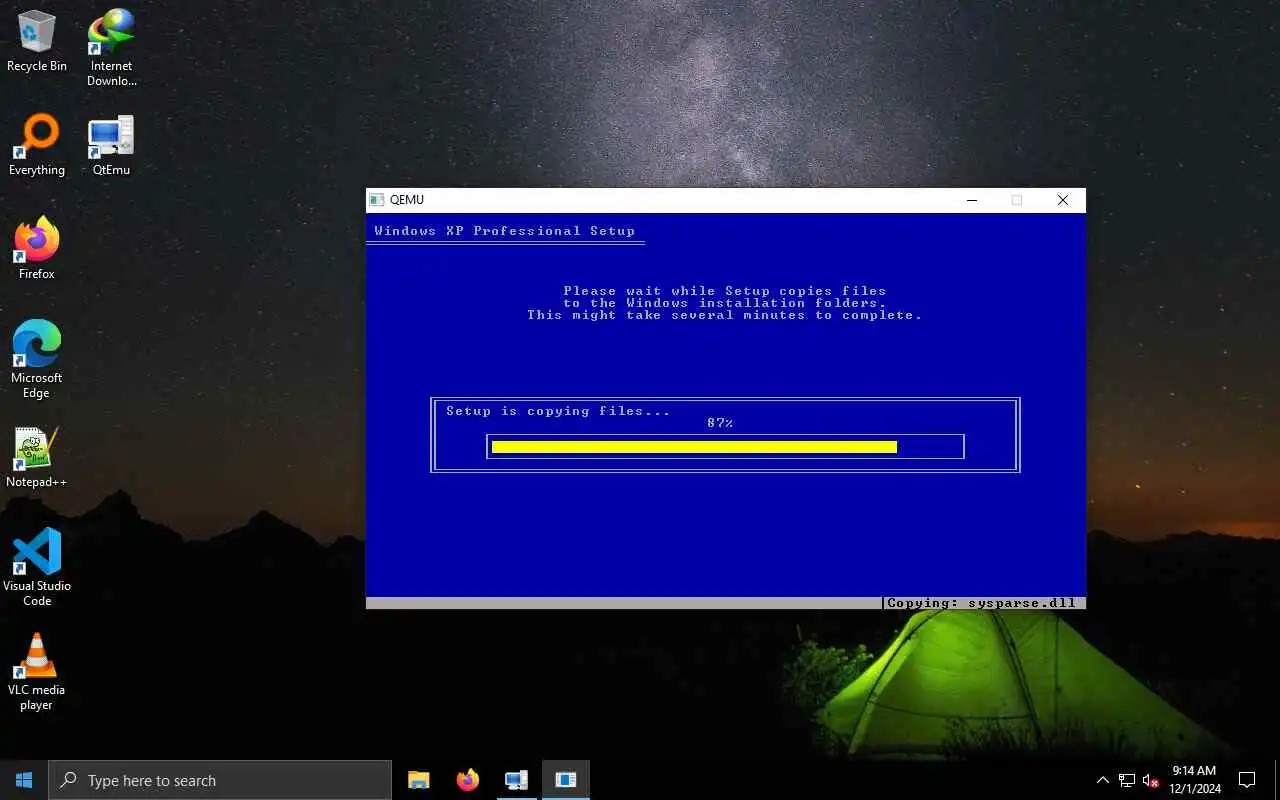The image size is (1280, 800).
Task: Open the Recycle Bin desktop icon
Action: pos(37,41)
